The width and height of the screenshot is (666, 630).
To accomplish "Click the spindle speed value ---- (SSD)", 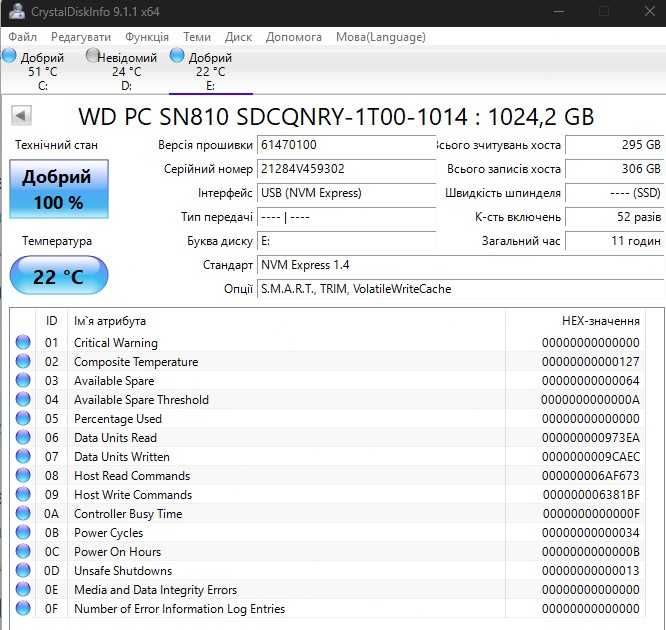I will [x=615, y=193].
